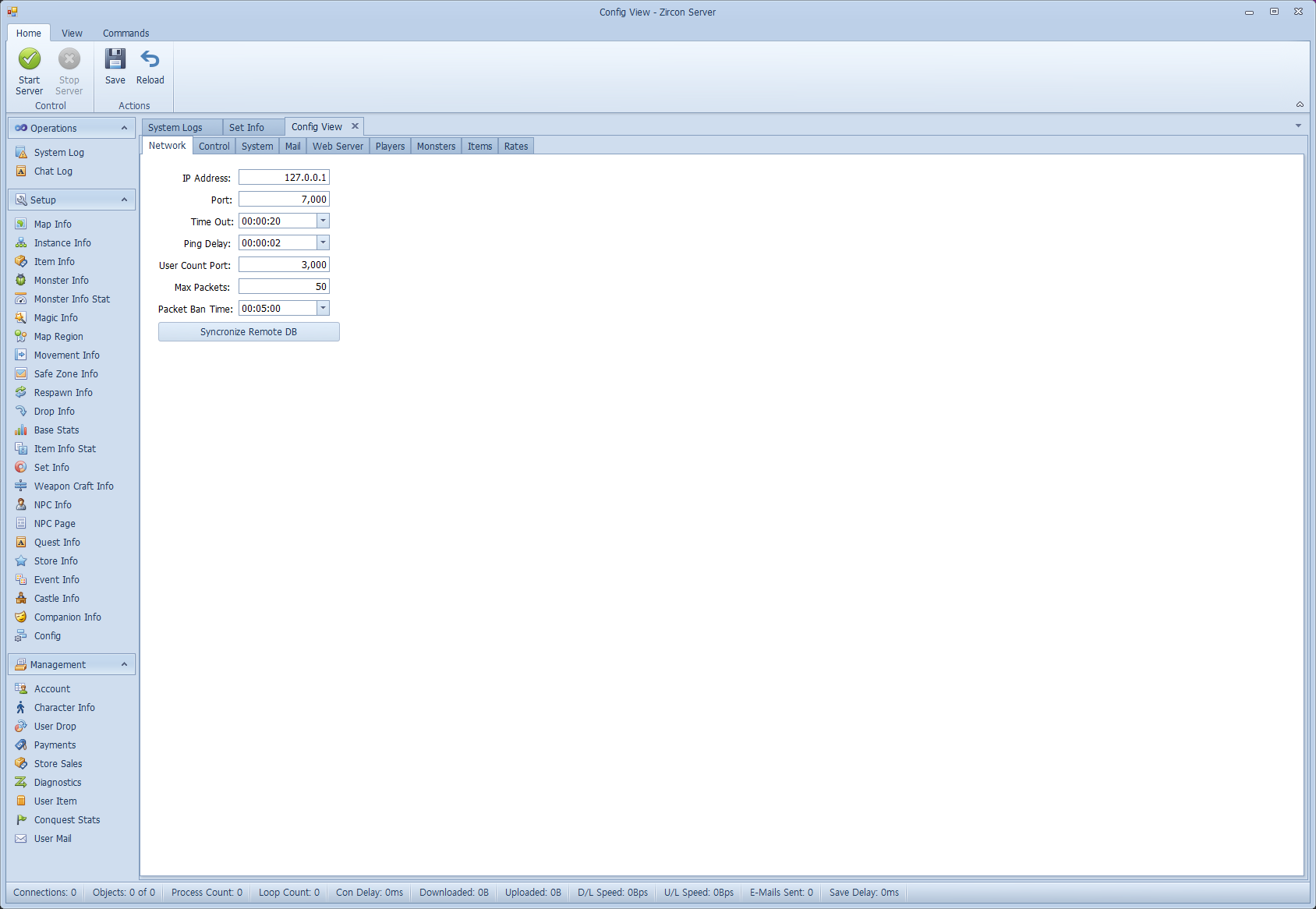
Task: Click the User Count Port field
Action: [284, 265]
